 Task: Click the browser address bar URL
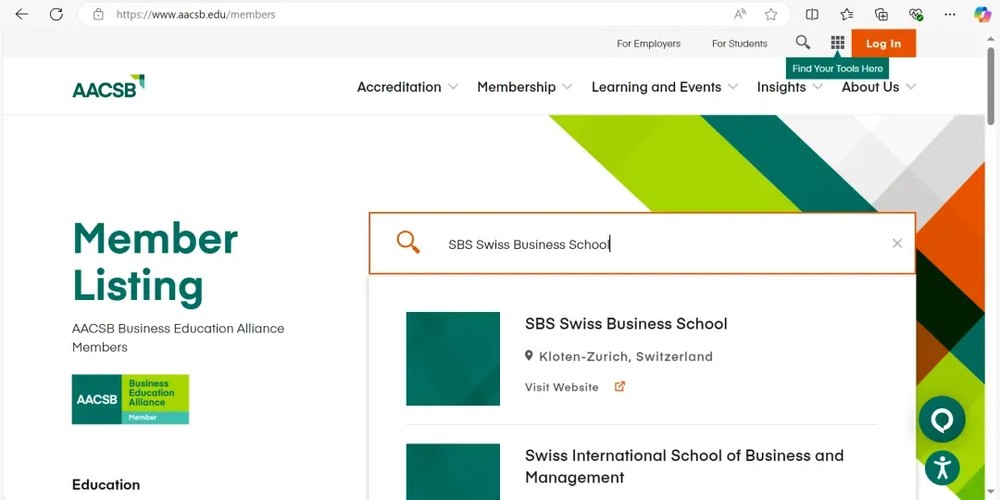[196, 14]
